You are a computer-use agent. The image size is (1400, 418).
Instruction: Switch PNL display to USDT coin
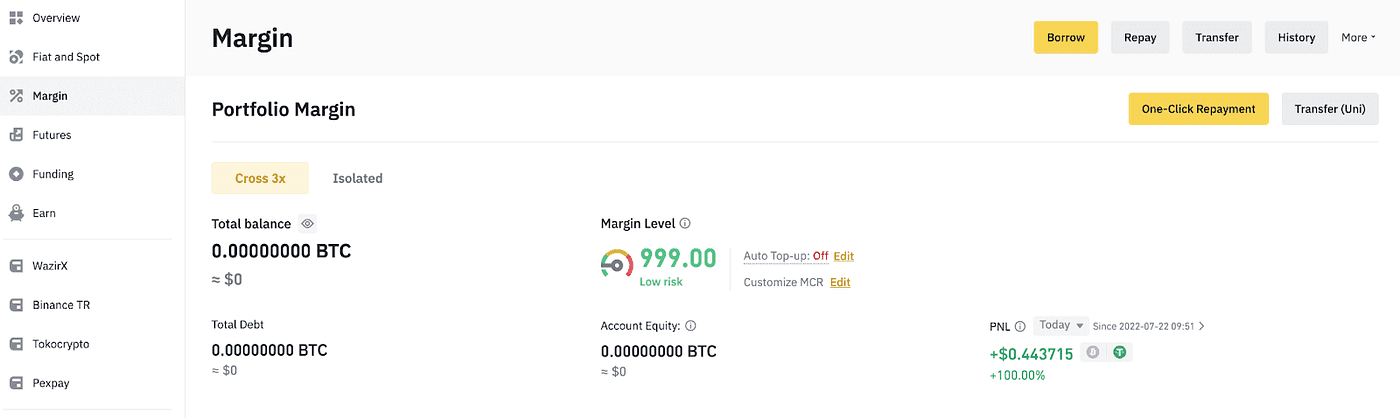(x=1120, y=352)
